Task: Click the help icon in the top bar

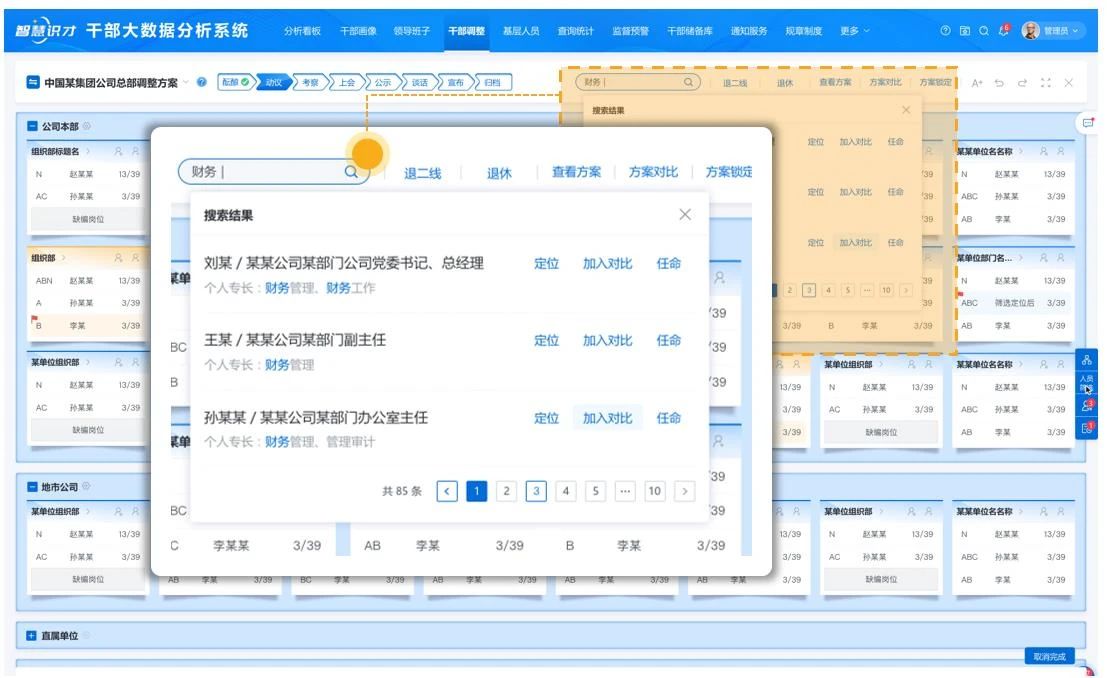Action: (945, 31)
